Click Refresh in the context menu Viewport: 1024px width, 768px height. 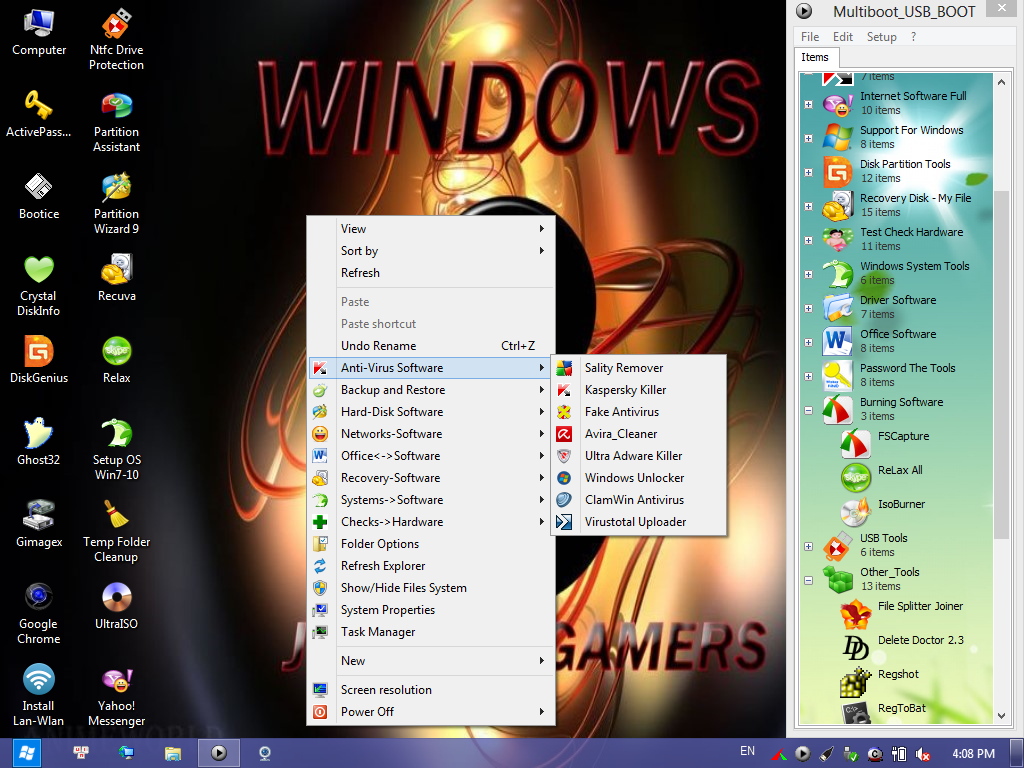coord(431,273)
